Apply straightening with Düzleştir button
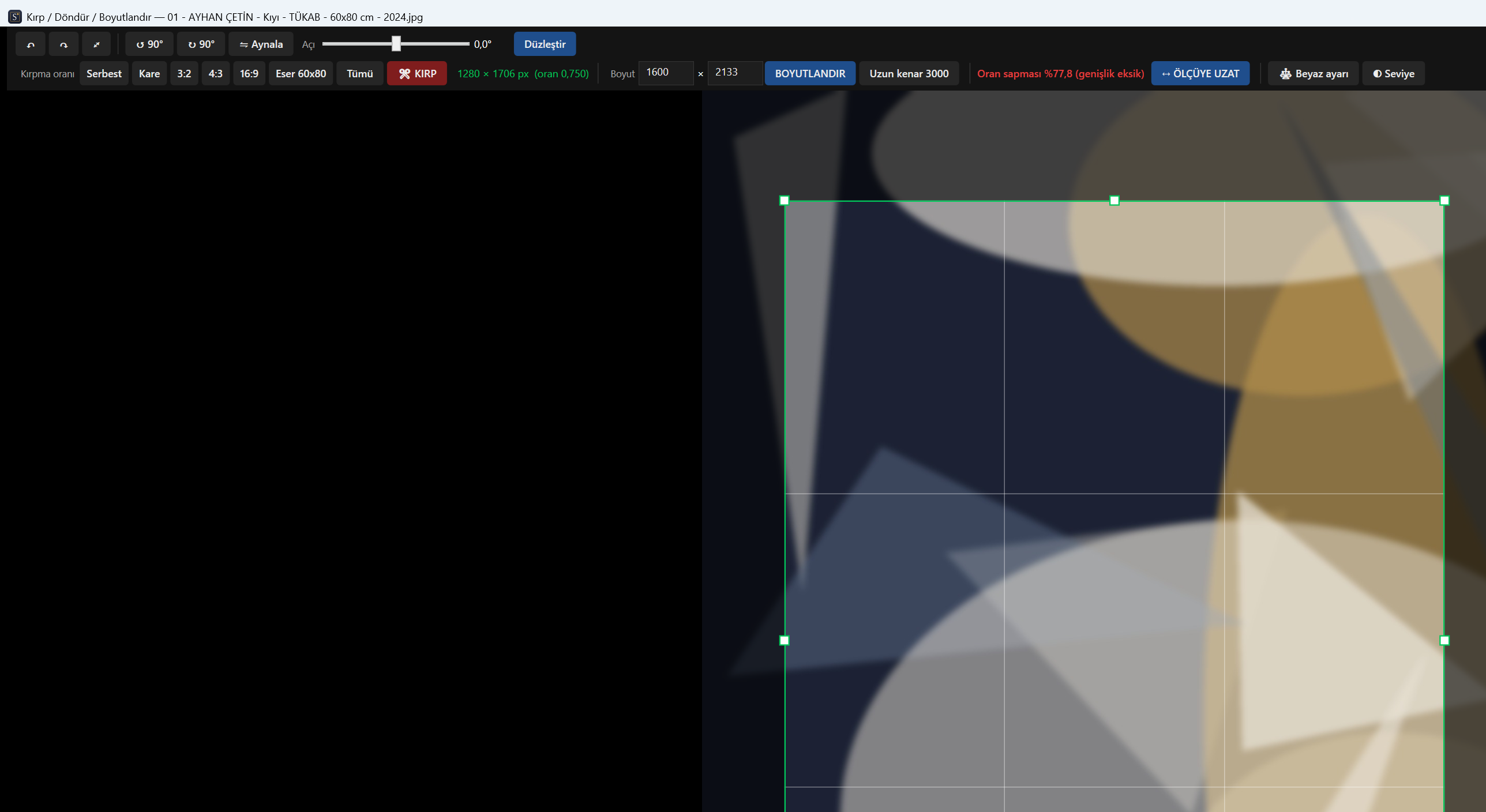 pyautogui.click(x=545, y=44)
